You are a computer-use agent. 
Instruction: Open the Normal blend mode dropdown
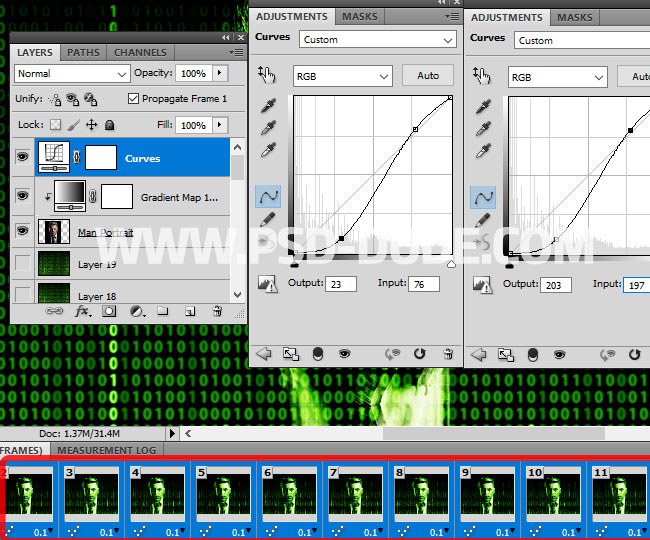(72, 74)
